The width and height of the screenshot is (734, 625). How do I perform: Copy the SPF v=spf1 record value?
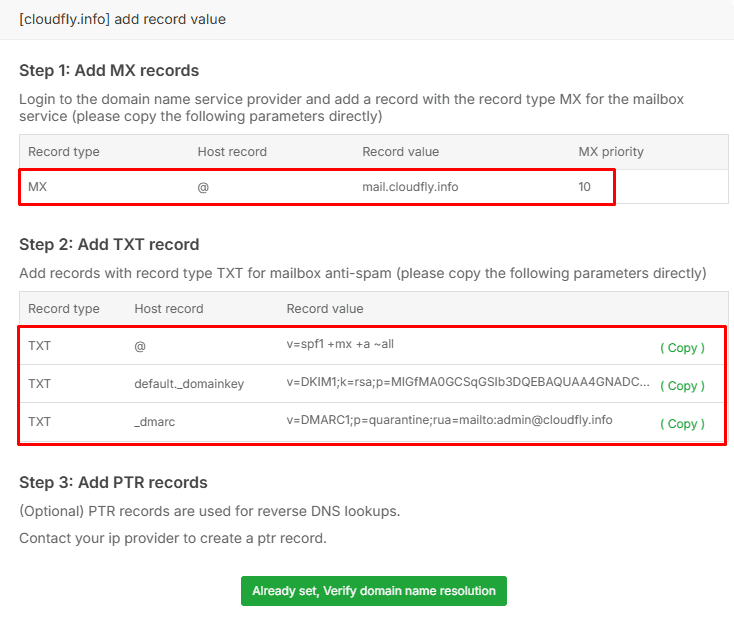tap(682, 348)
